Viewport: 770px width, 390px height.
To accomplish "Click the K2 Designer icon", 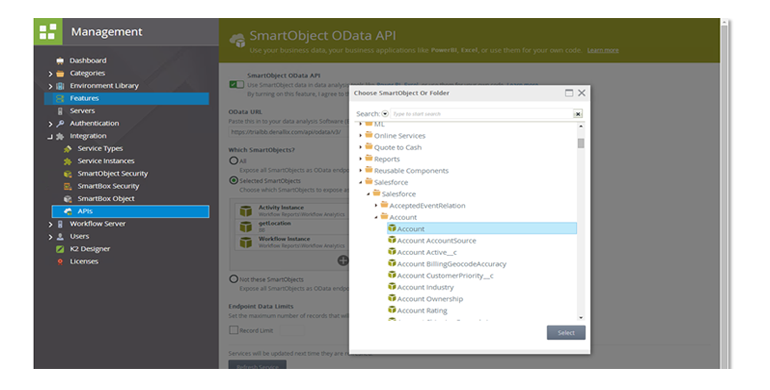I will pos(60,249).
